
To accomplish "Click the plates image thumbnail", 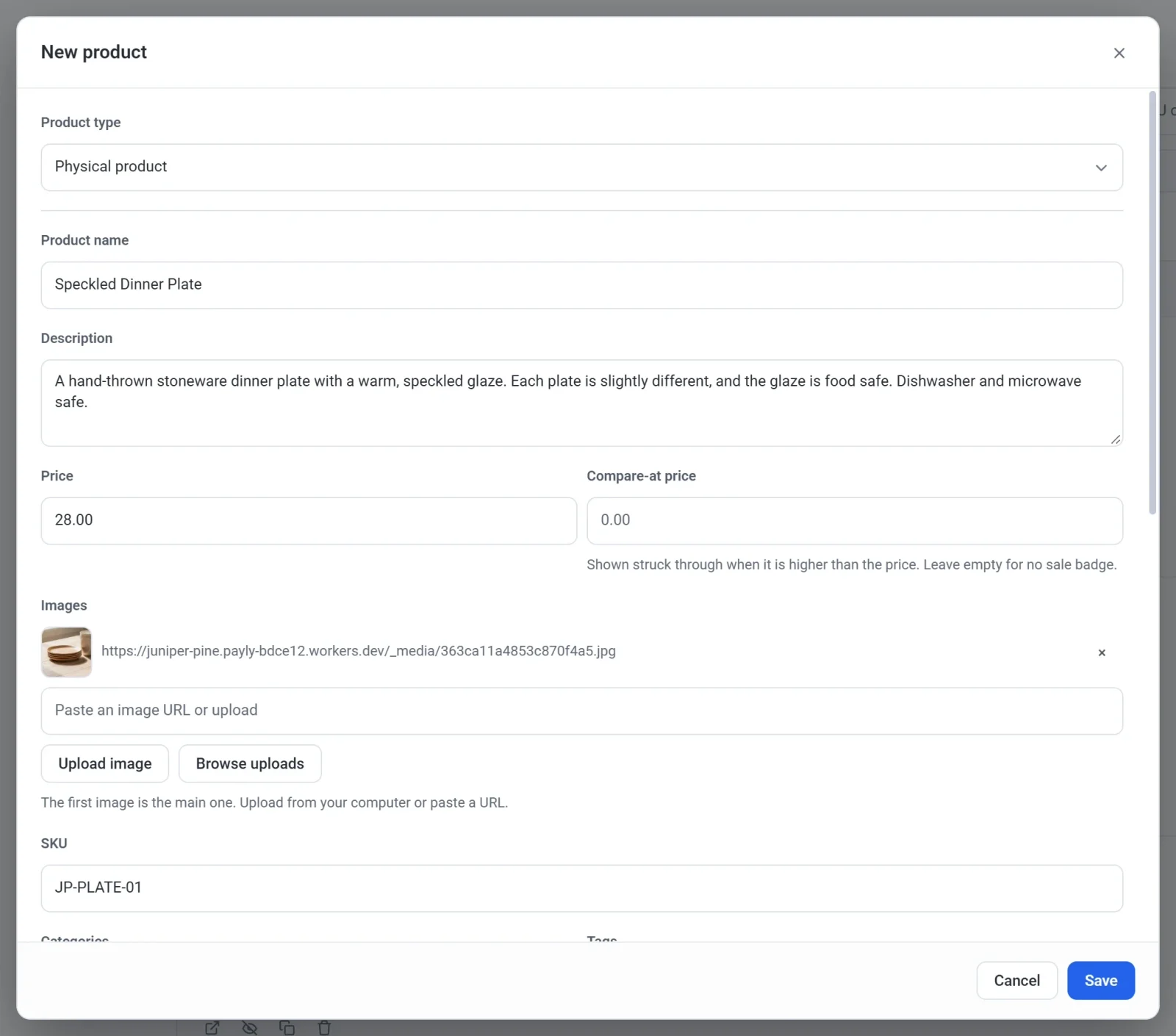I will pos(66,652).
